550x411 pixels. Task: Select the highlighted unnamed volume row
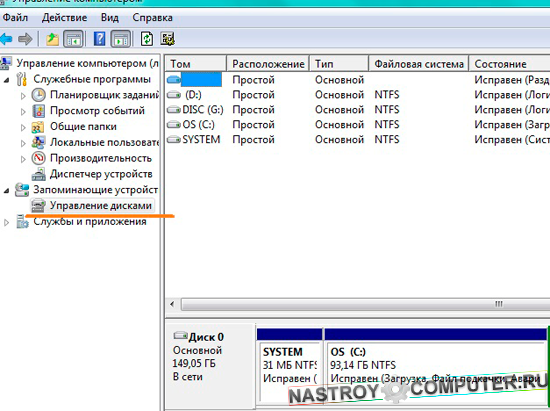pyautogui.click(x=357, y=80)
